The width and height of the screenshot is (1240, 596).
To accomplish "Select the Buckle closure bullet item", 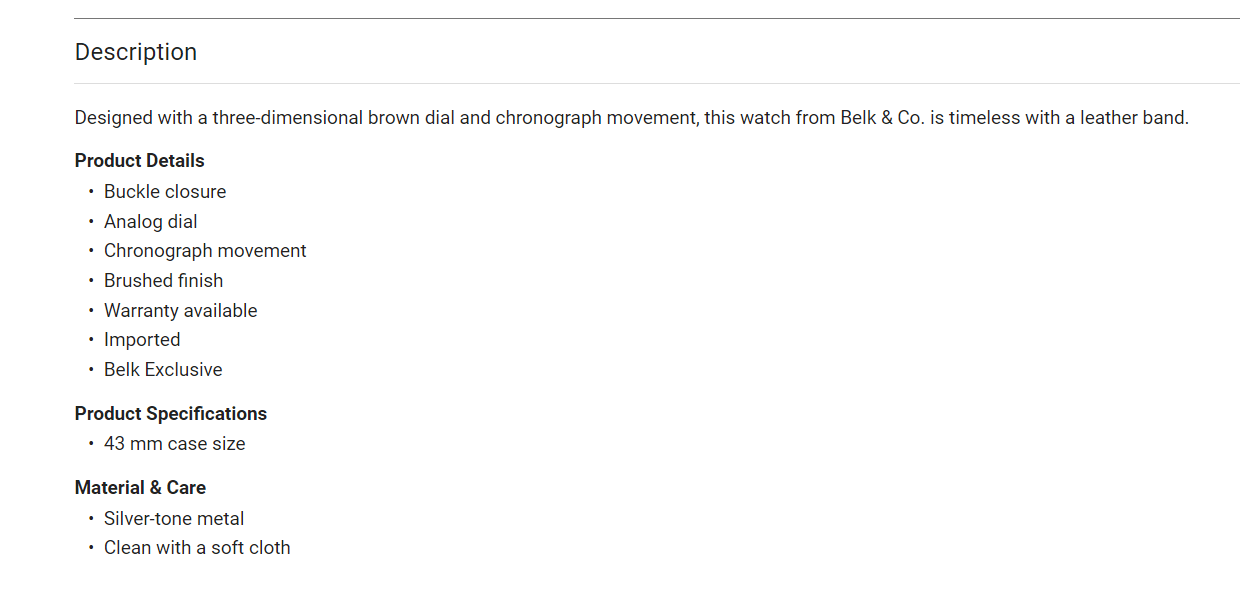I will click(165, 192).
